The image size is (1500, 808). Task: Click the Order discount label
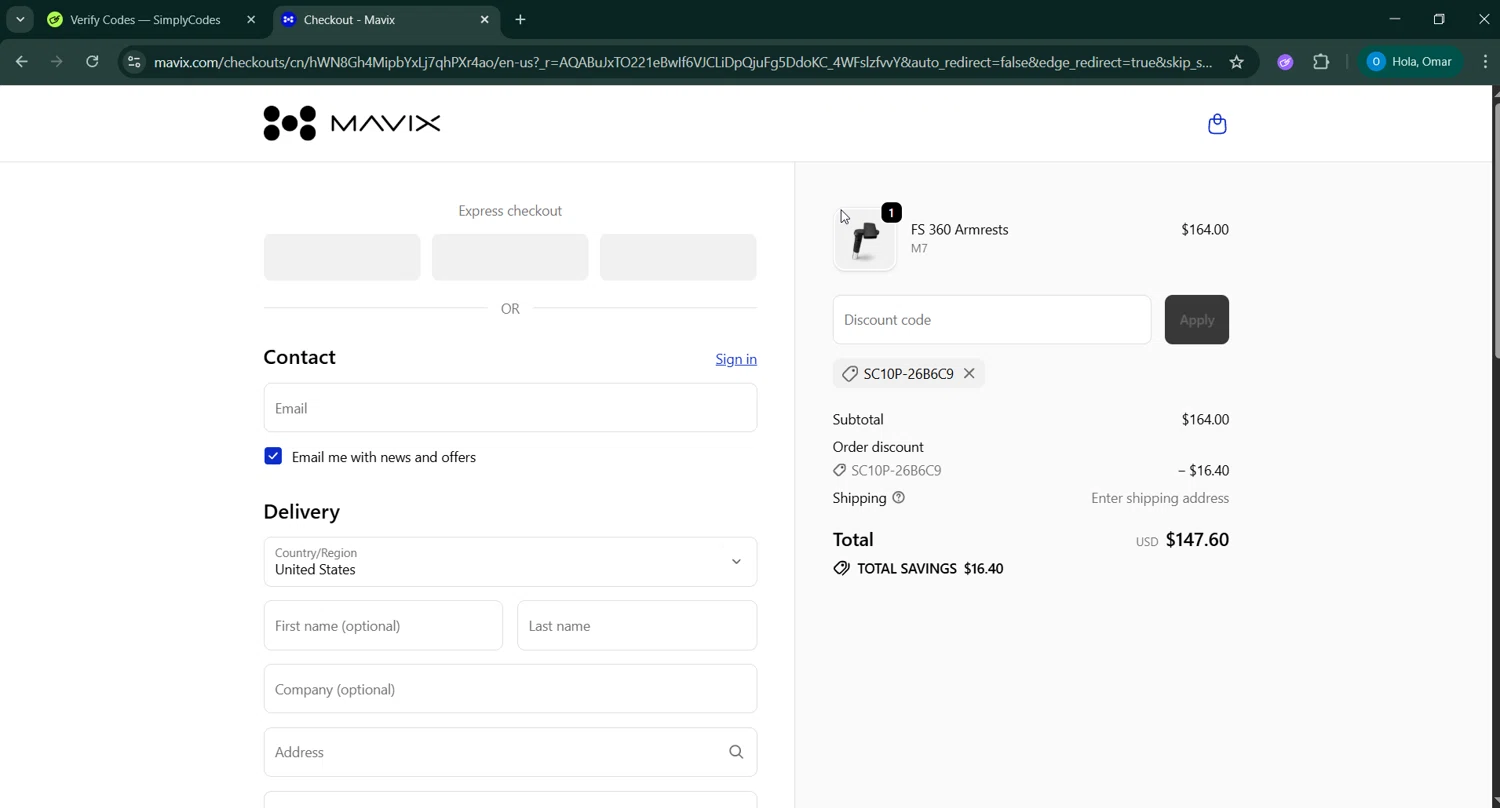(x=878, y=447)
